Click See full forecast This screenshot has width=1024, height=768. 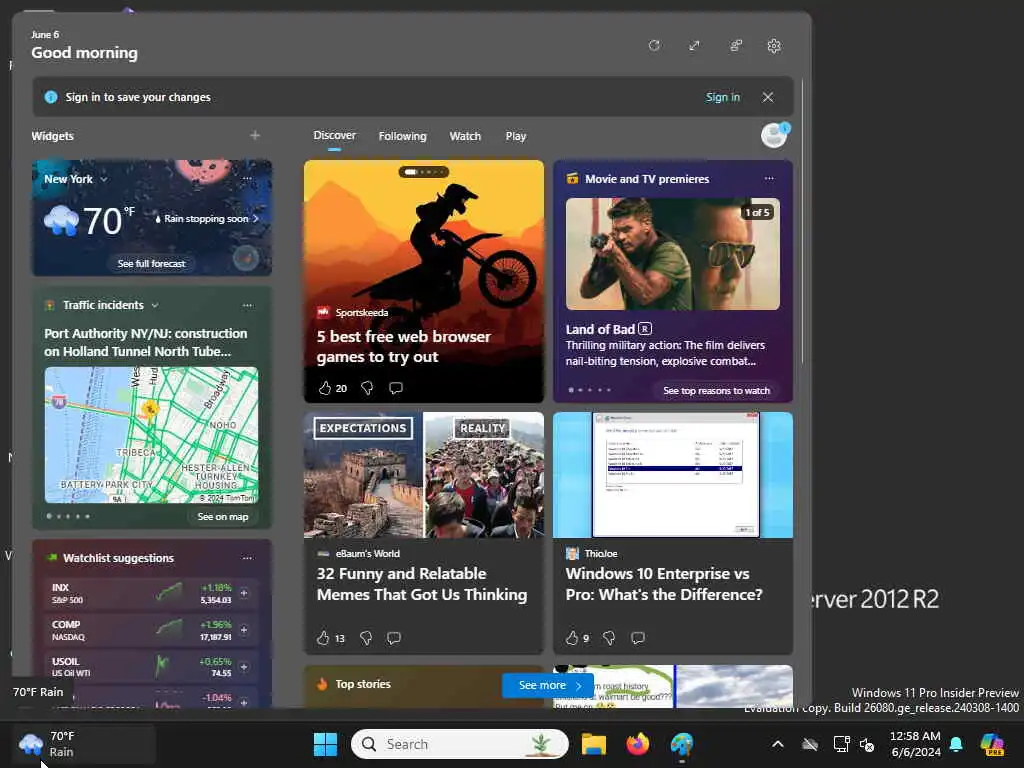point(152,263)
